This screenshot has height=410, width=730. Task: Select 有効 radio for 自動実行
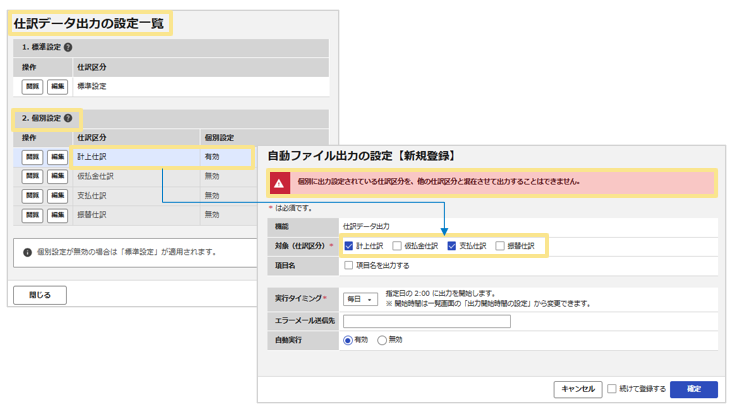(x=347, y=340)
